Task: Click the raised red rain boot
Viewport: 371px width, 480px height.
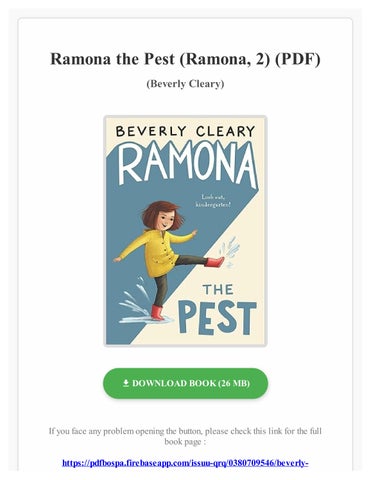Action: pos(215,262)
